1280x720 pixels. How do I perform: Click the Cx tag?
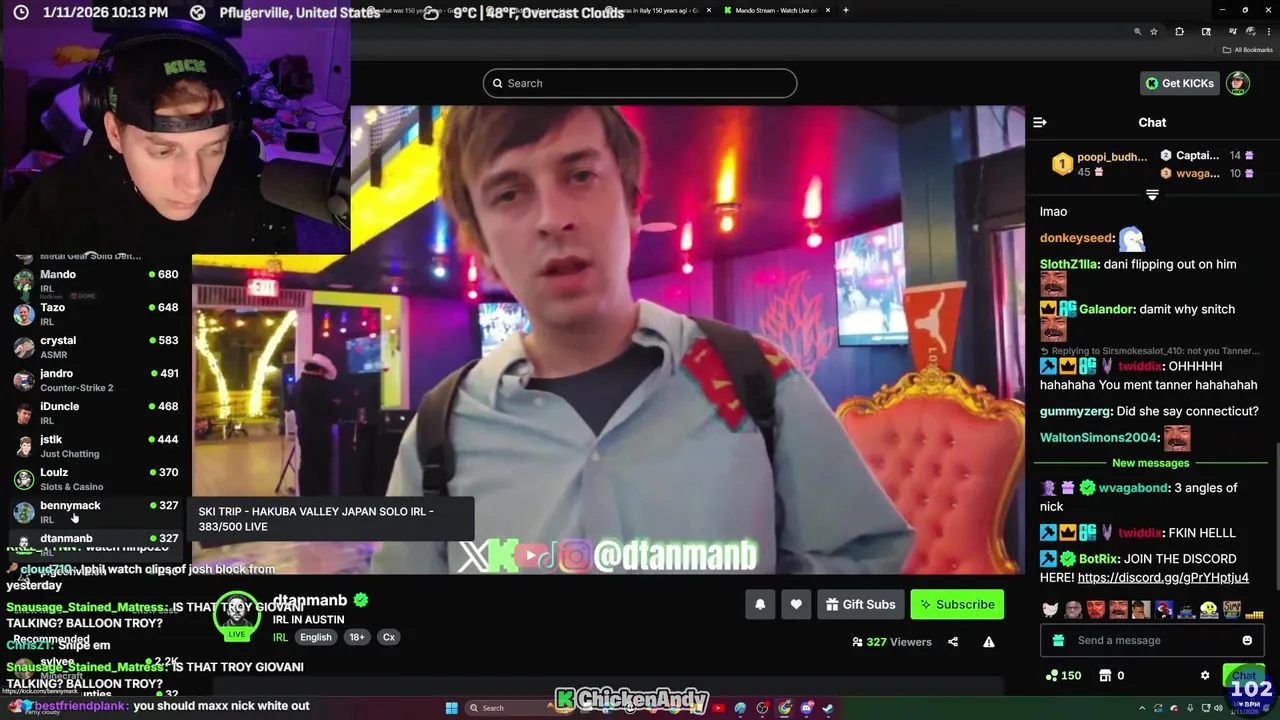(x=389, y=637)
